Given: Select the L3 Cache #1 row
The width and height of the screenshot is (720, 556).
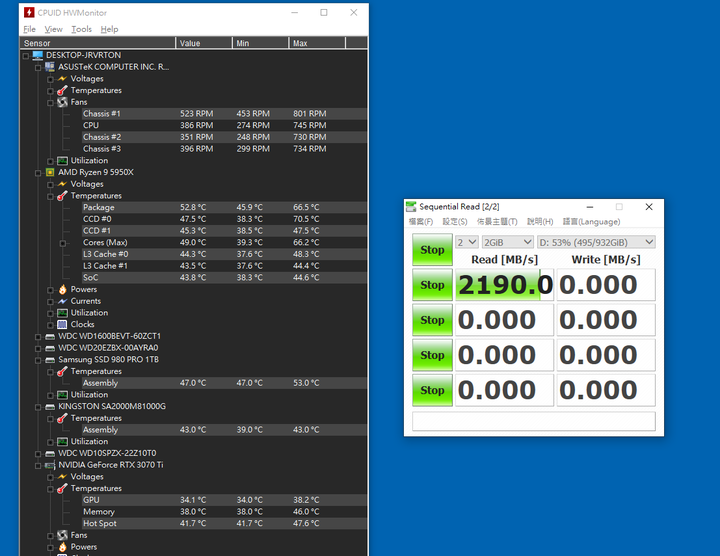Looking at the screenshot, I should point(224,266).
